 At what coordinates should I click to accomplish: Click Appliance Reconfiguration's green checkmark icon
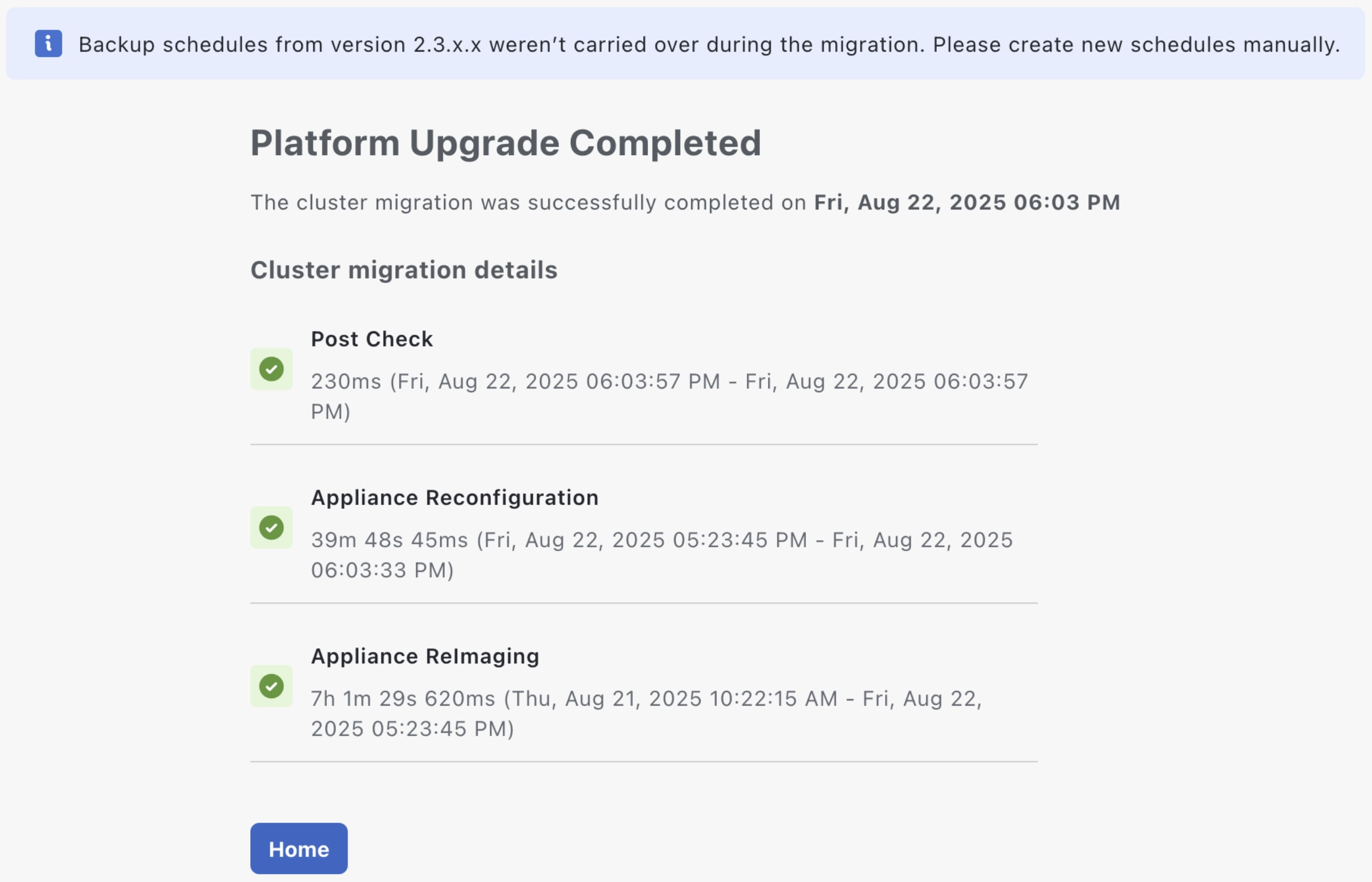[271, 527]
